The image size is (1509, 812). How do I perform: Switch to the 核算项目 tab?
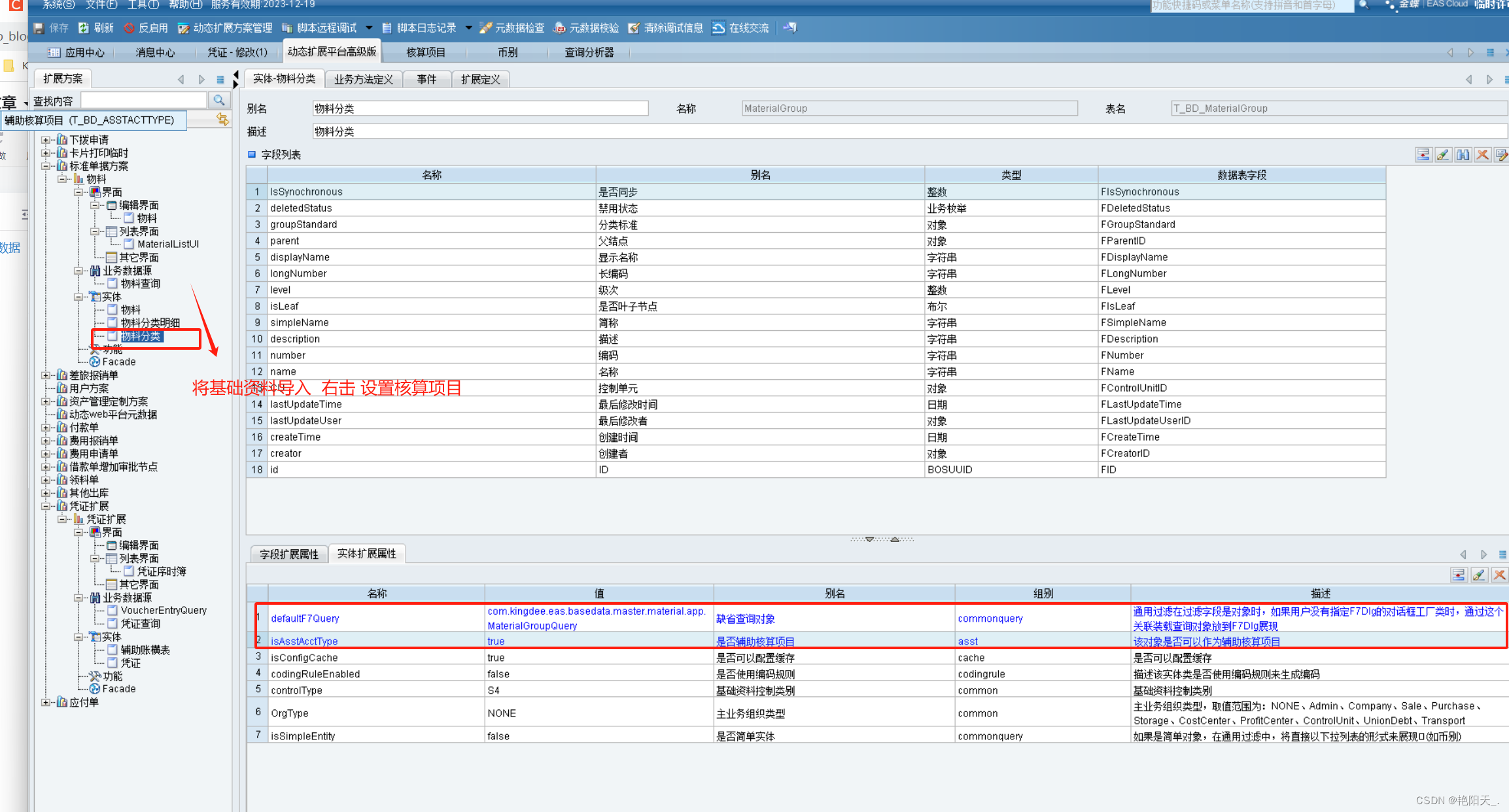(x=425, y=52)
